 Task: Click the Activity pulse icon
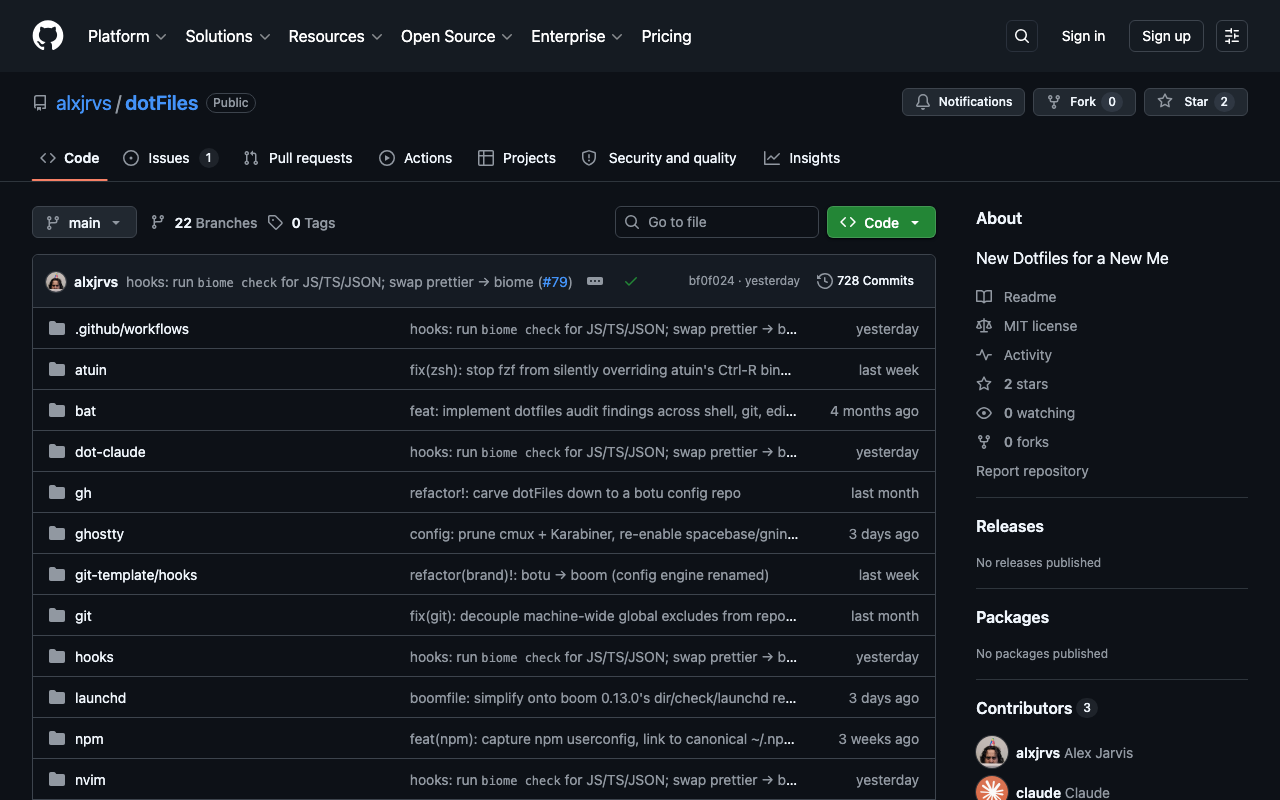click(984, 355)
